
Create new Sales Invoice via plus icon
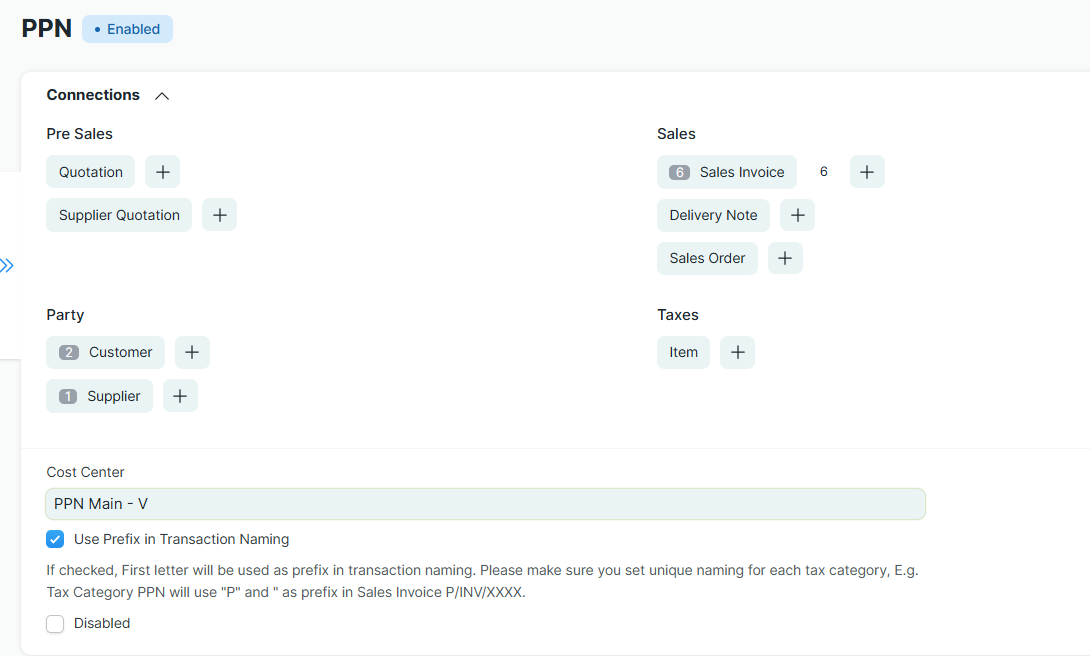click(867, 172)
